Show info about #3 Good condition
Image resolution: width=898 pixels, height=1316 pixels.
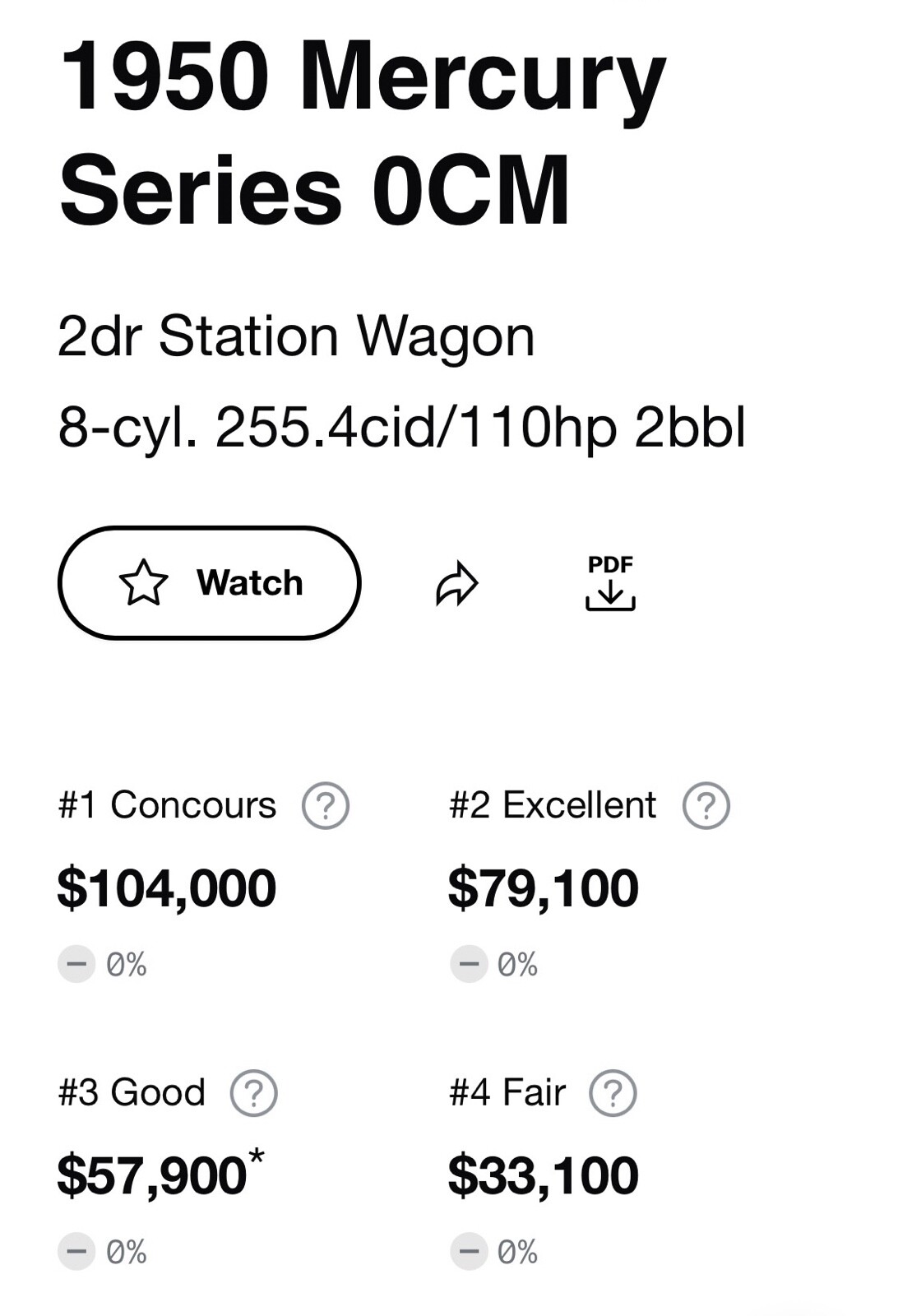[254, 1093]
